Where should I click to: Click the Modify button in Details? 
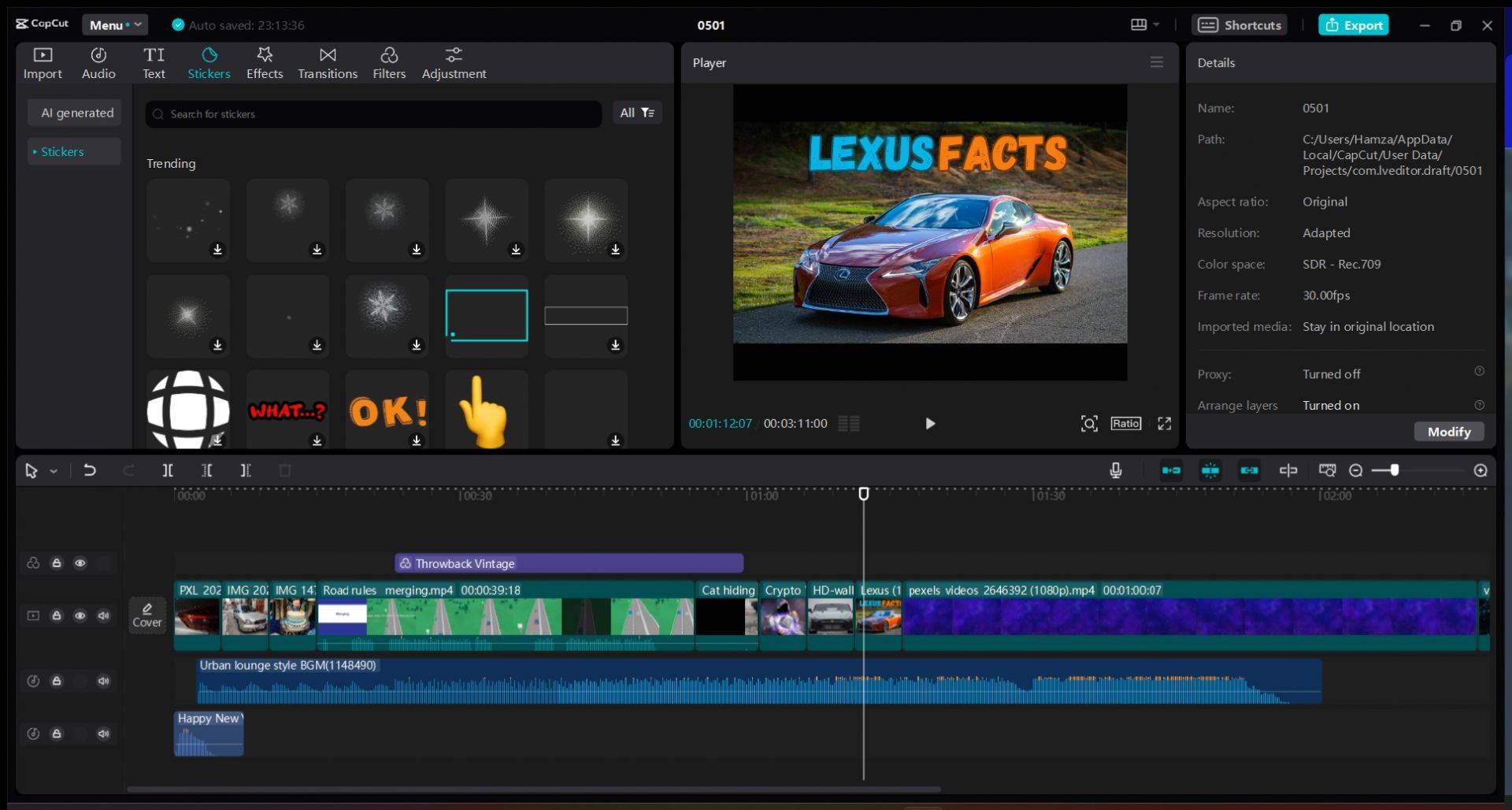[x=1448, y=432]
